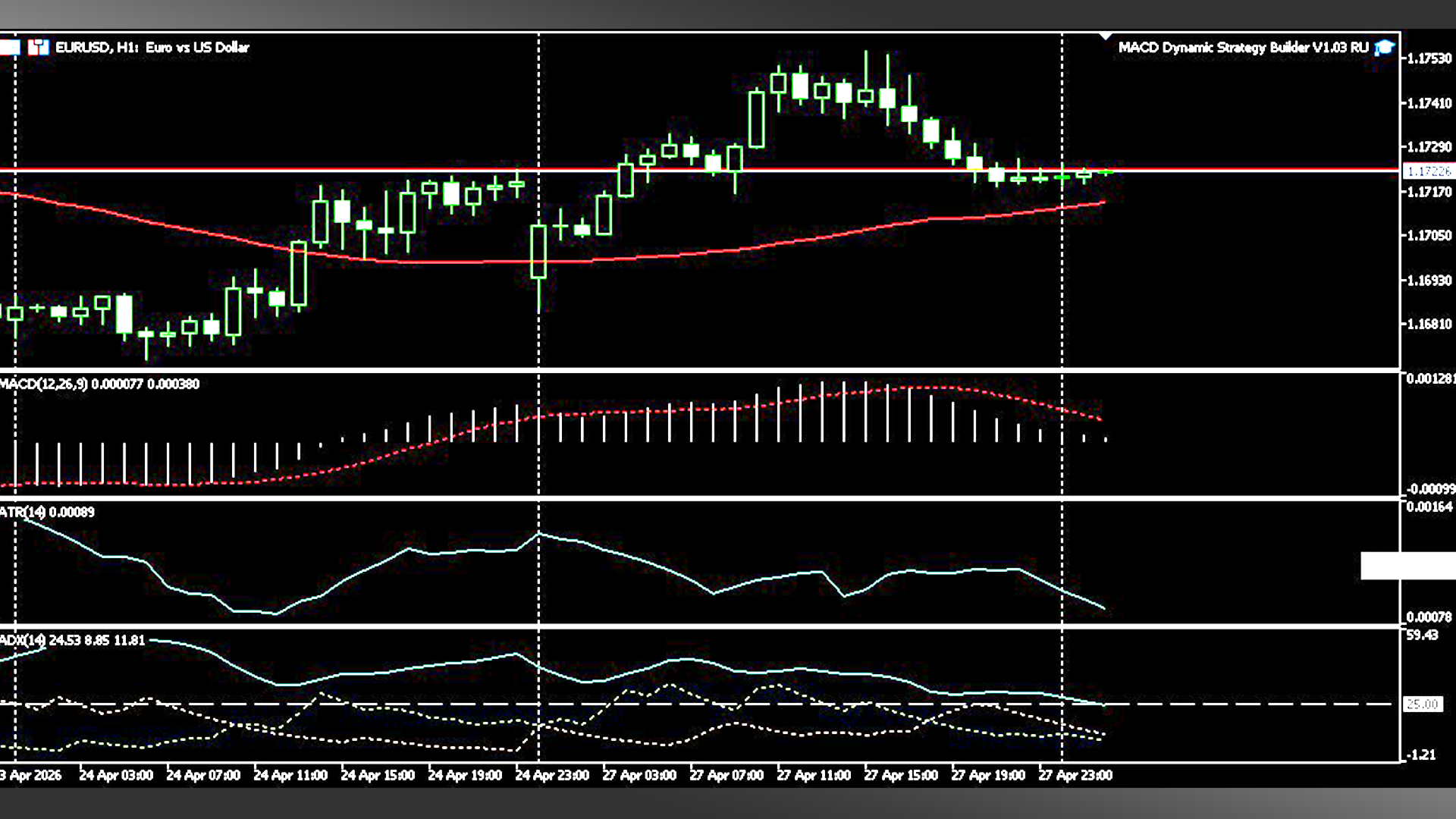Click the 27 Apr 23:00 time label
The height and width of the screenshot is (819, 1456).
(1075, 775)
